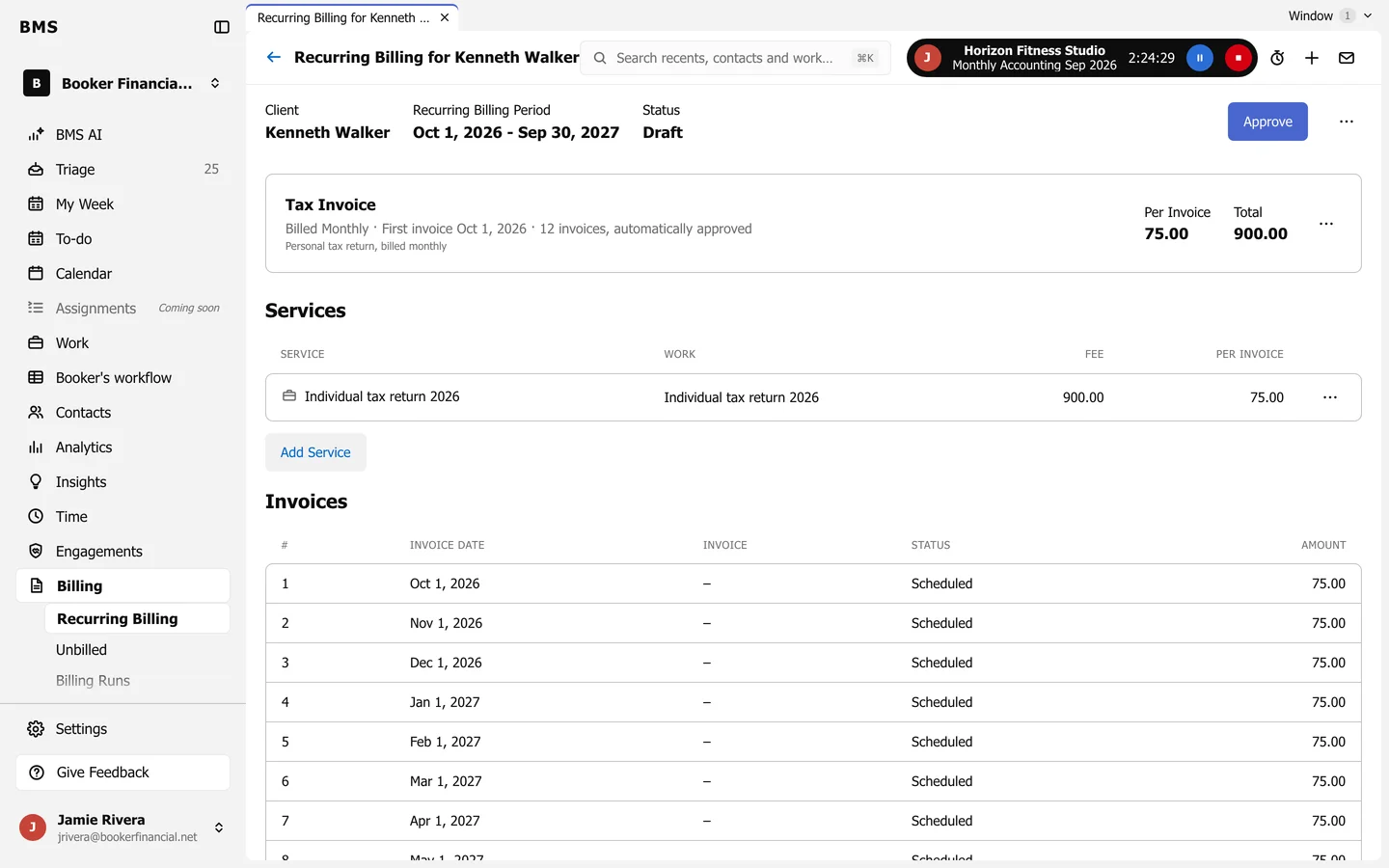The image size is (1389, 868).
Task: Open the mail envelope icon
Action: (1347, 58)
